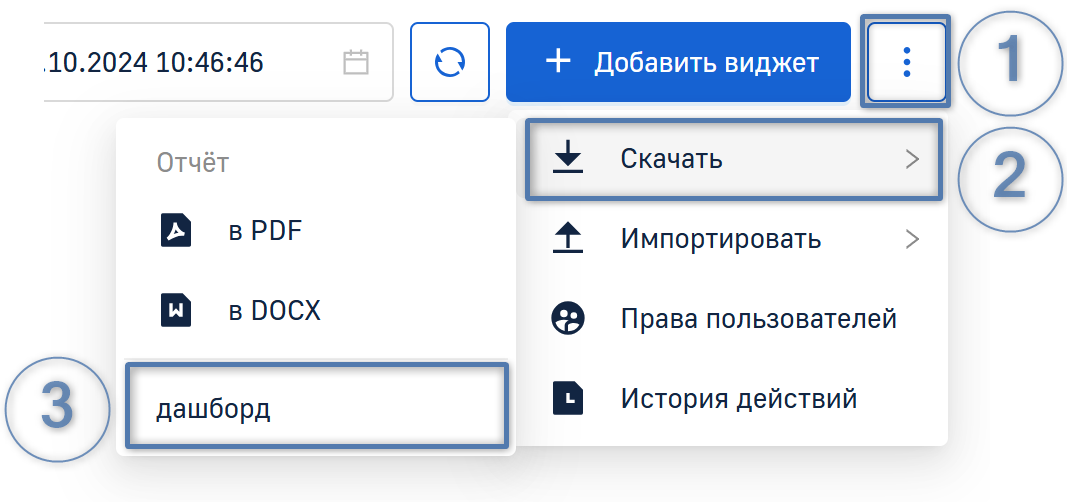Click the action history document icon
1067x502 pixels.
point(568,399)
